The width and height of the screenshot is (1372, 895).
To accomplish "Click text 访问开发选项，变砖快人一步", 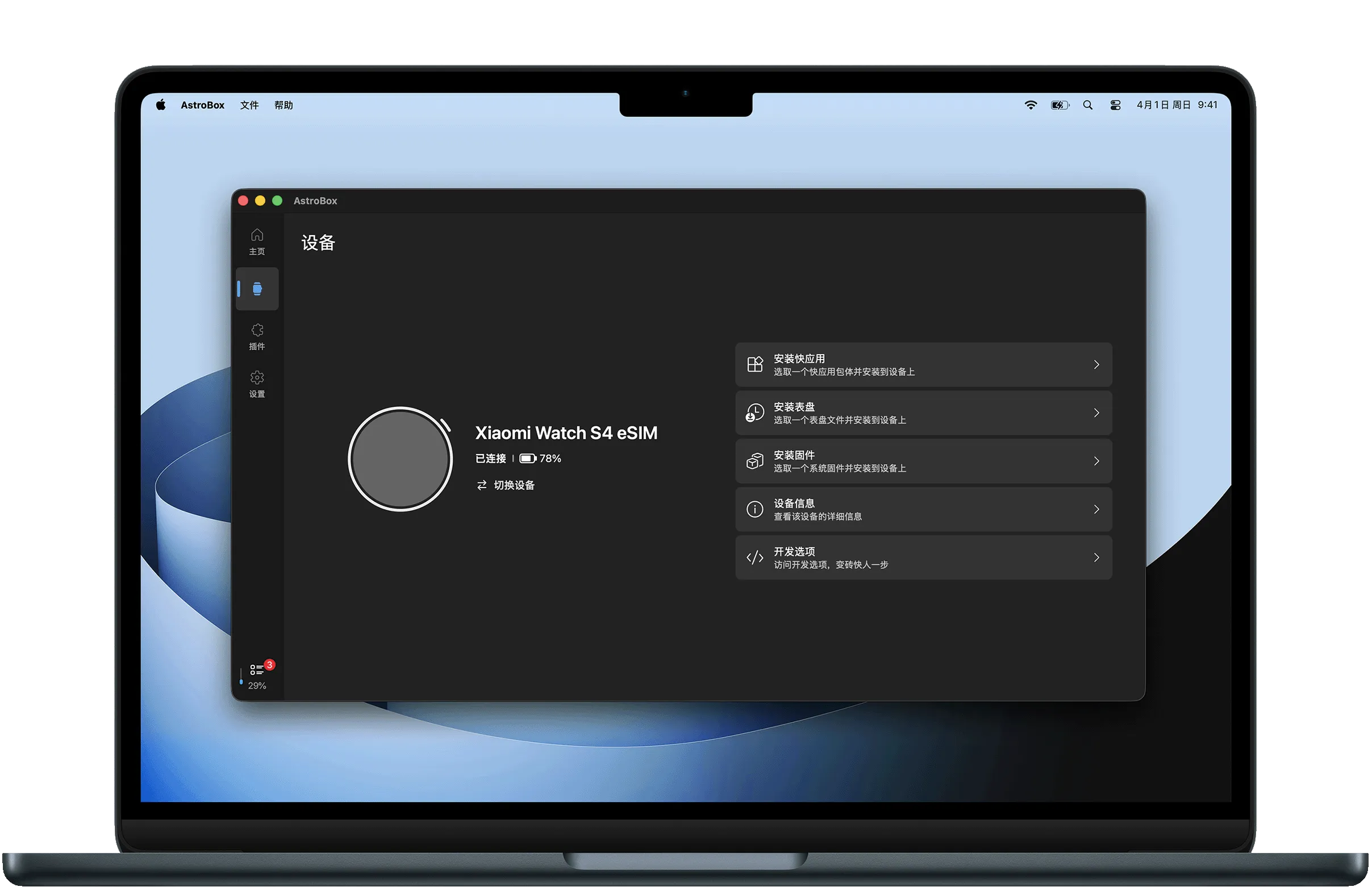I will 831,565.
